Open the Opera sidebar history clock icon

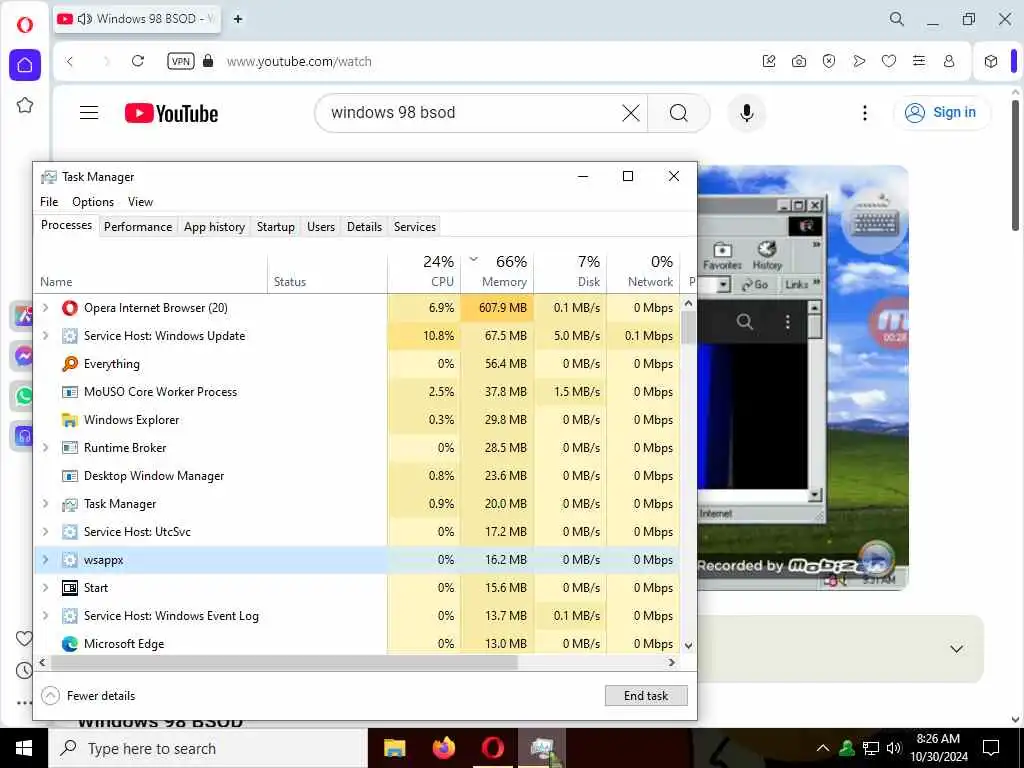coord(24,670)
